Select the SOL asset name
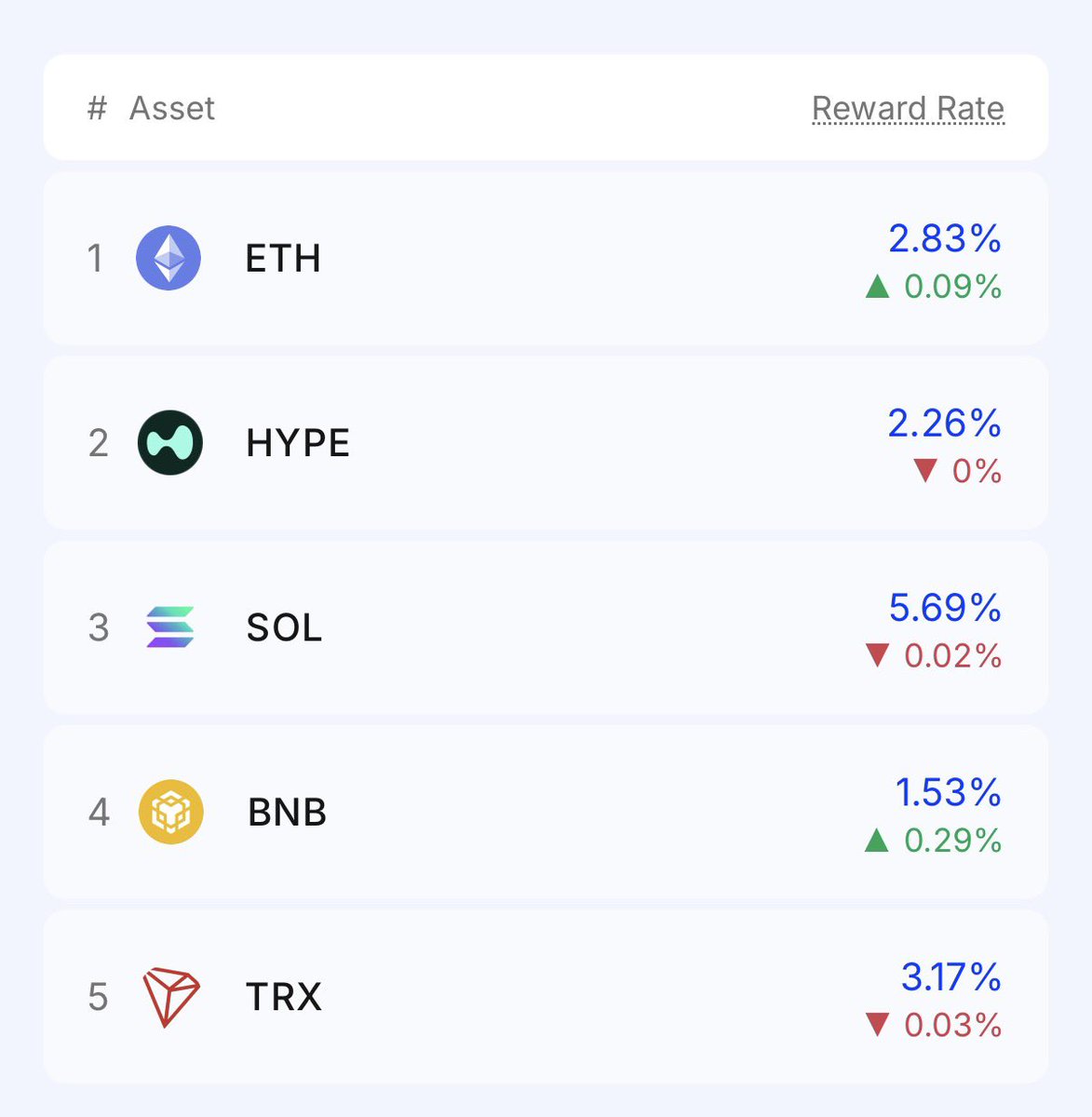The width and height of the screenshot is (1092, 1117). 284,627
